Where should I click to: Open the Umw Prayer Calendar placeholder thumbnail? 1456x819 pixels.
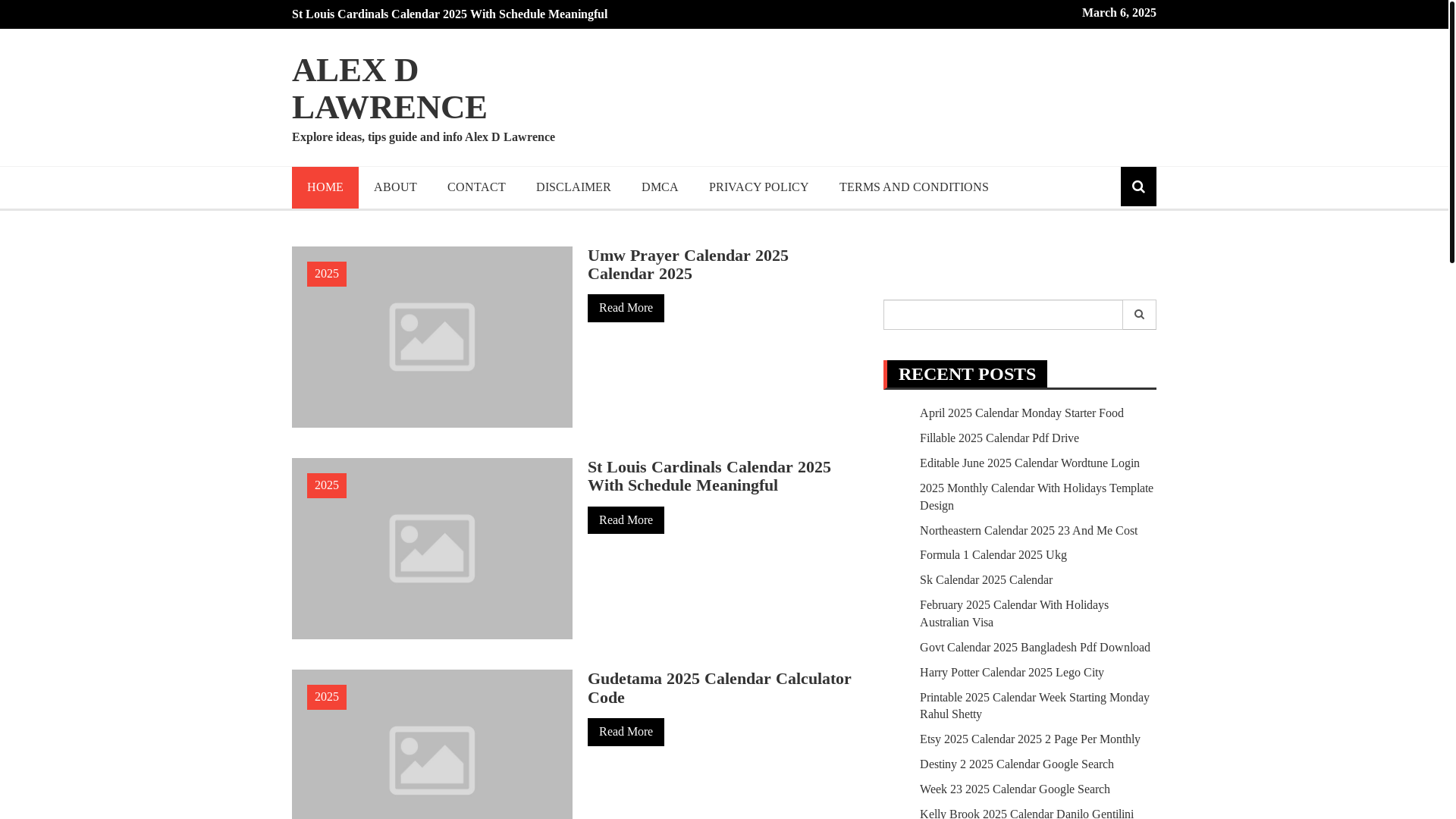pos(432,337)
